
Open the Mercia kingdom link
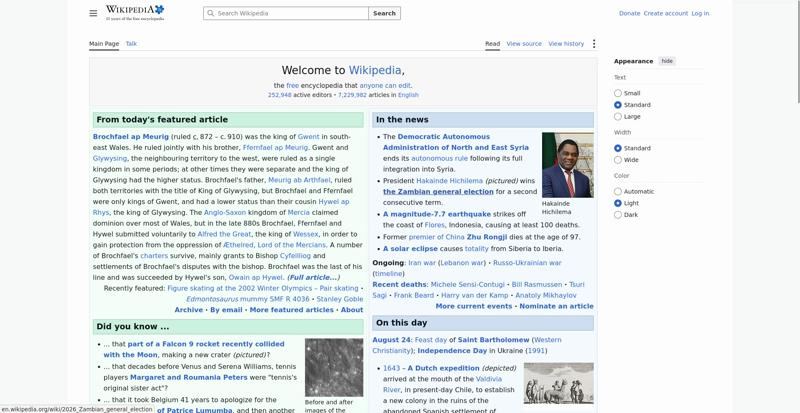coord(298,212)
